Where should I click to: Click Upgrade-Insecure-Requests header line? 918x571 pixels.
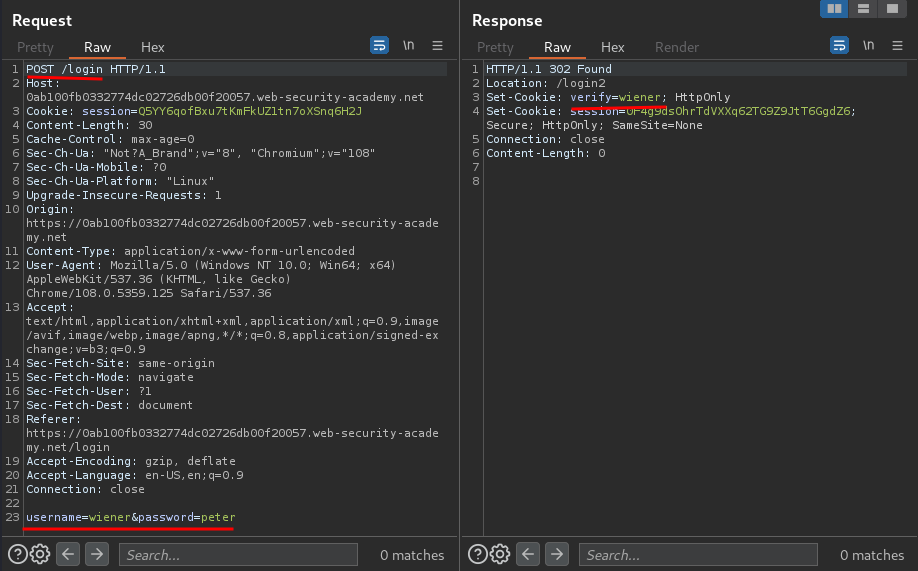click(x=124, y=196)
